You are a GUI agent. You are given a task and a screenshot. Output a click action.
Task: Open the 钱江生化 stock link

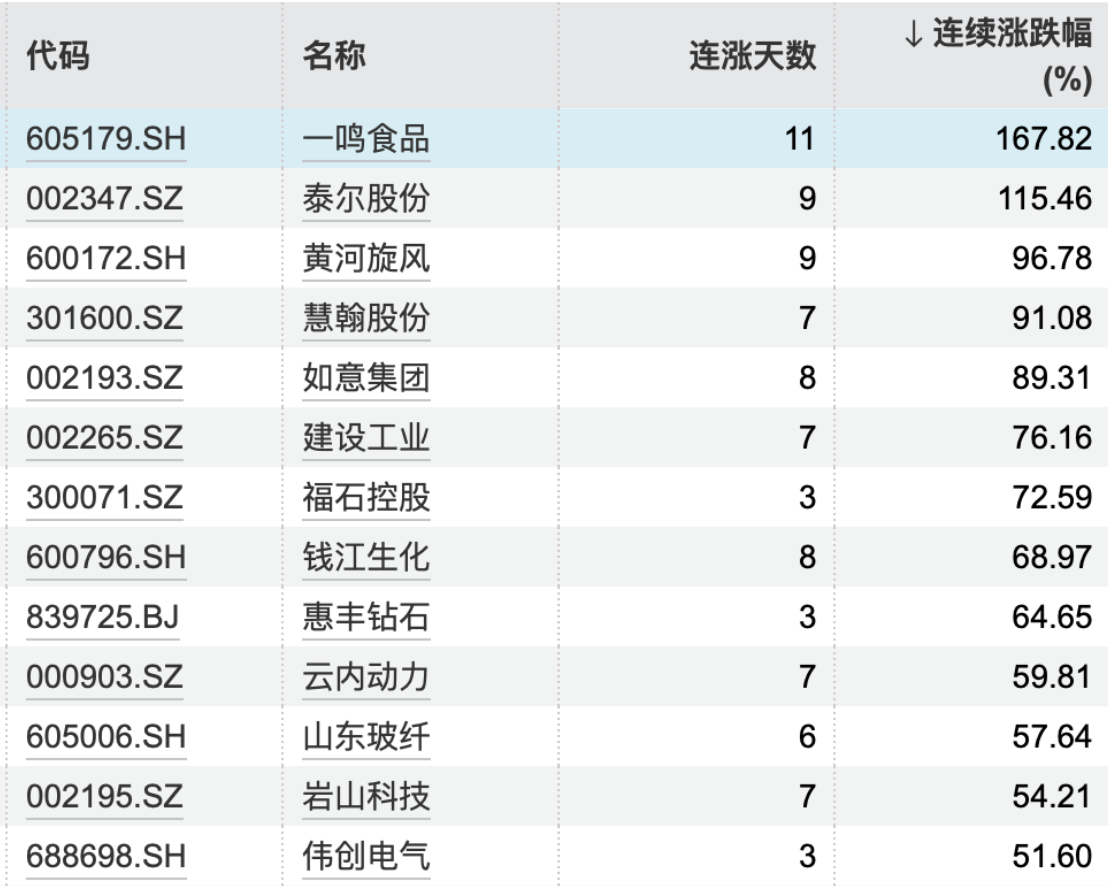[x=366, y=557]
